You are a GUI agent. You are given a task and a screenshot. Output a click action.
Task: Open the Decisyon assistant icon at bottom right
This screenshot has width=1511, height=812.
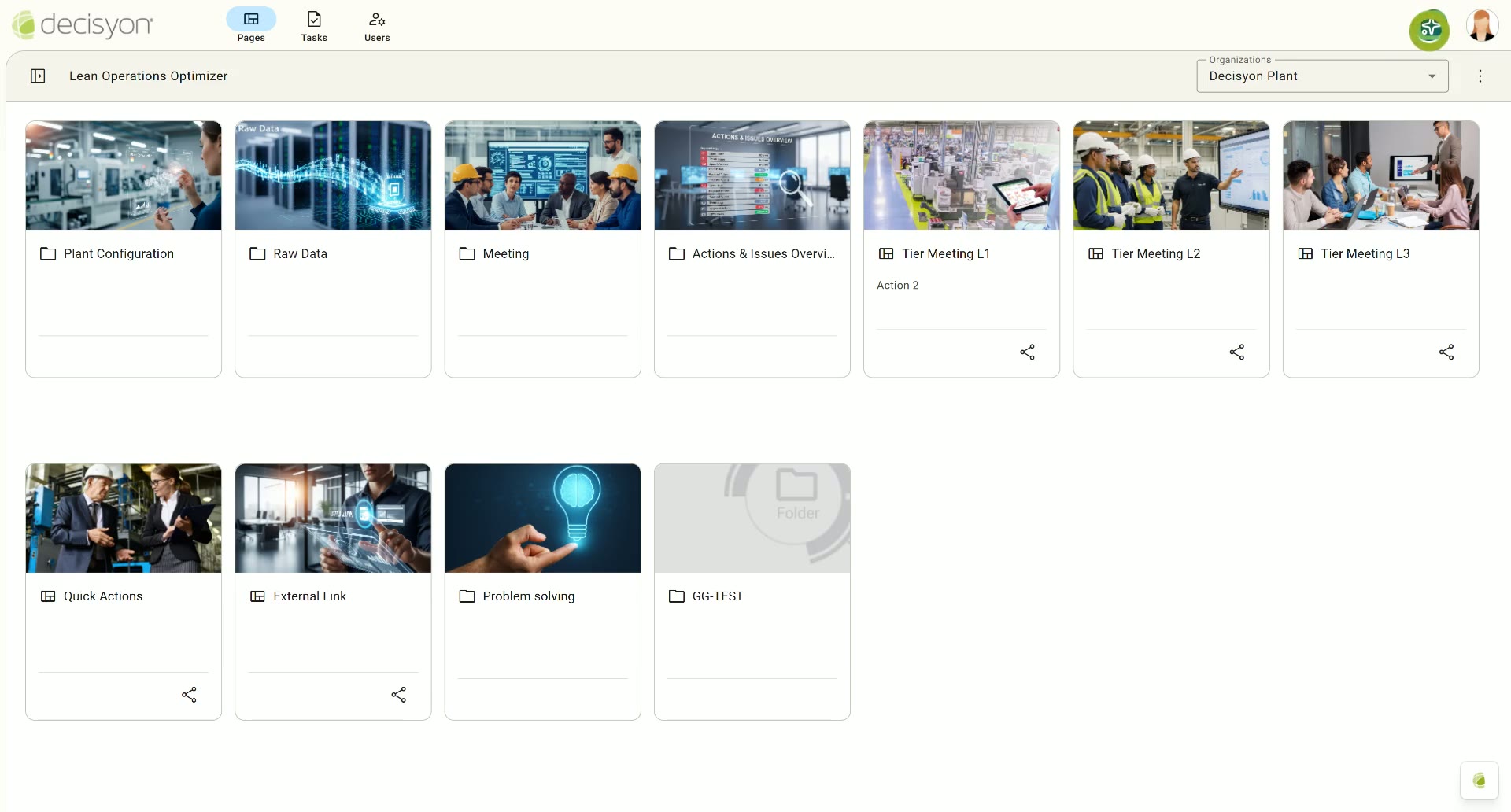point(1480,781)
